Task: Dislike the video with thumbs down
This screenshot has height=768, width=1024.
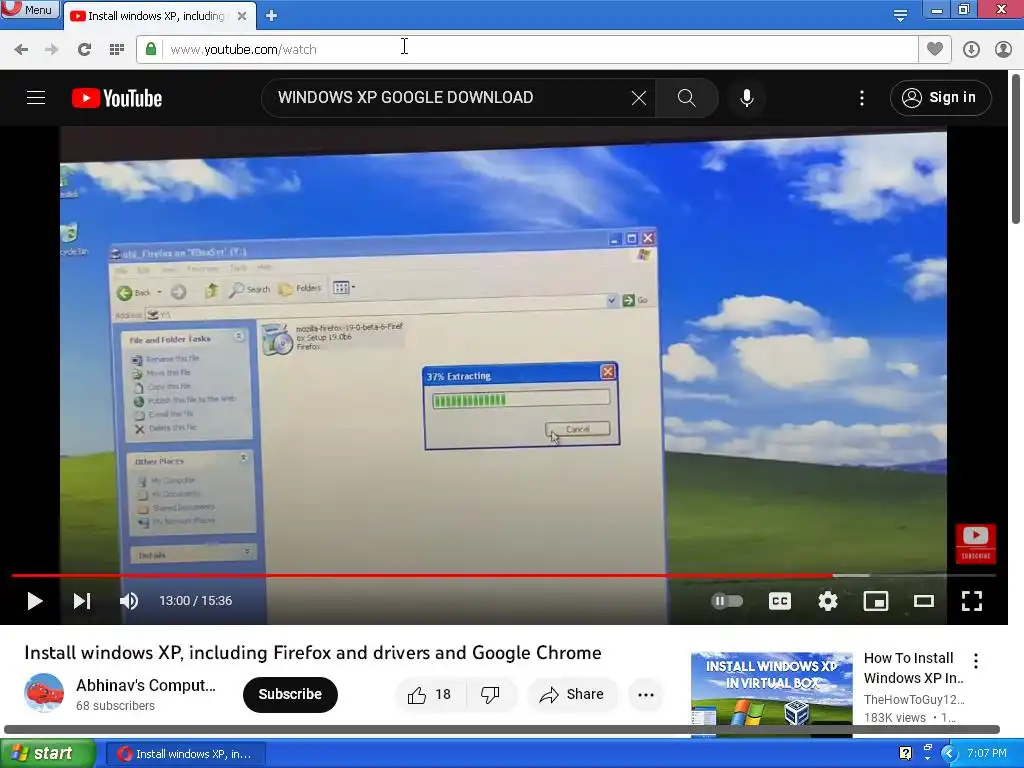Action: [491, 694]
